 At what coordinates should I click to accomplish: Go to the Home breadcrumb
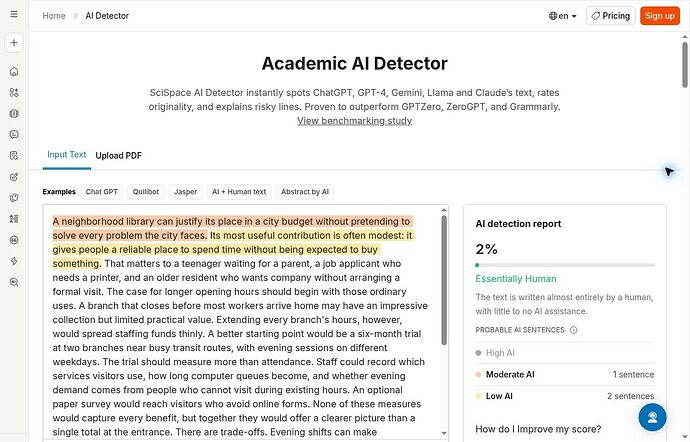click(54, 16)
